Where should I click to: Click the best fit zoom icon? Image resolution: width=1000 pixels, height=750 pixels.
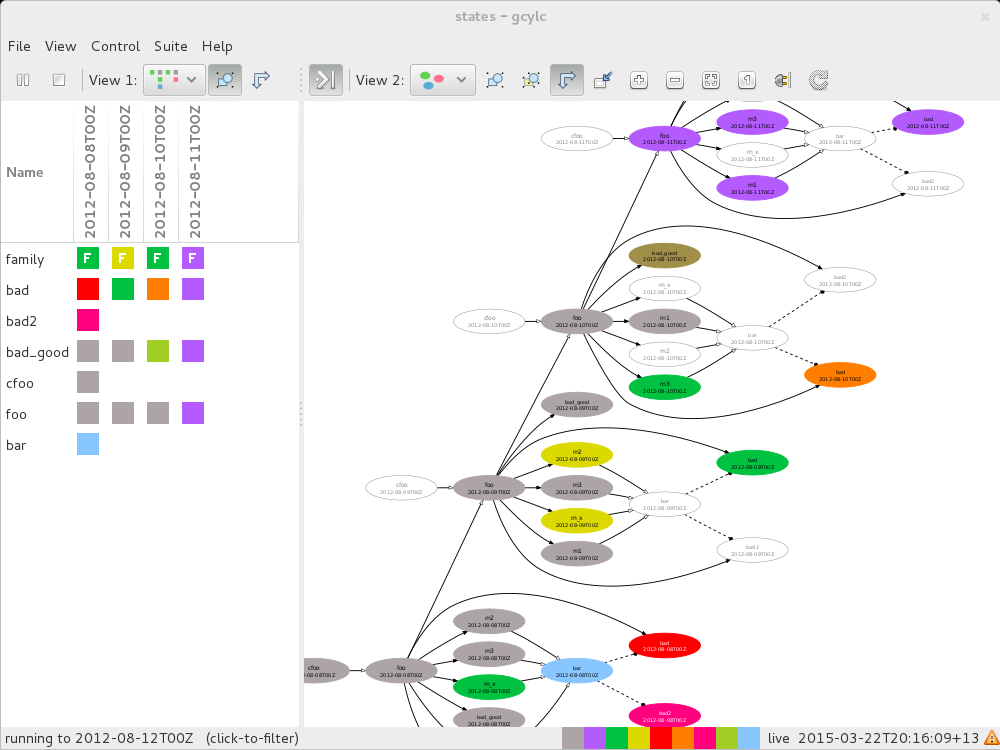(710, 80)
